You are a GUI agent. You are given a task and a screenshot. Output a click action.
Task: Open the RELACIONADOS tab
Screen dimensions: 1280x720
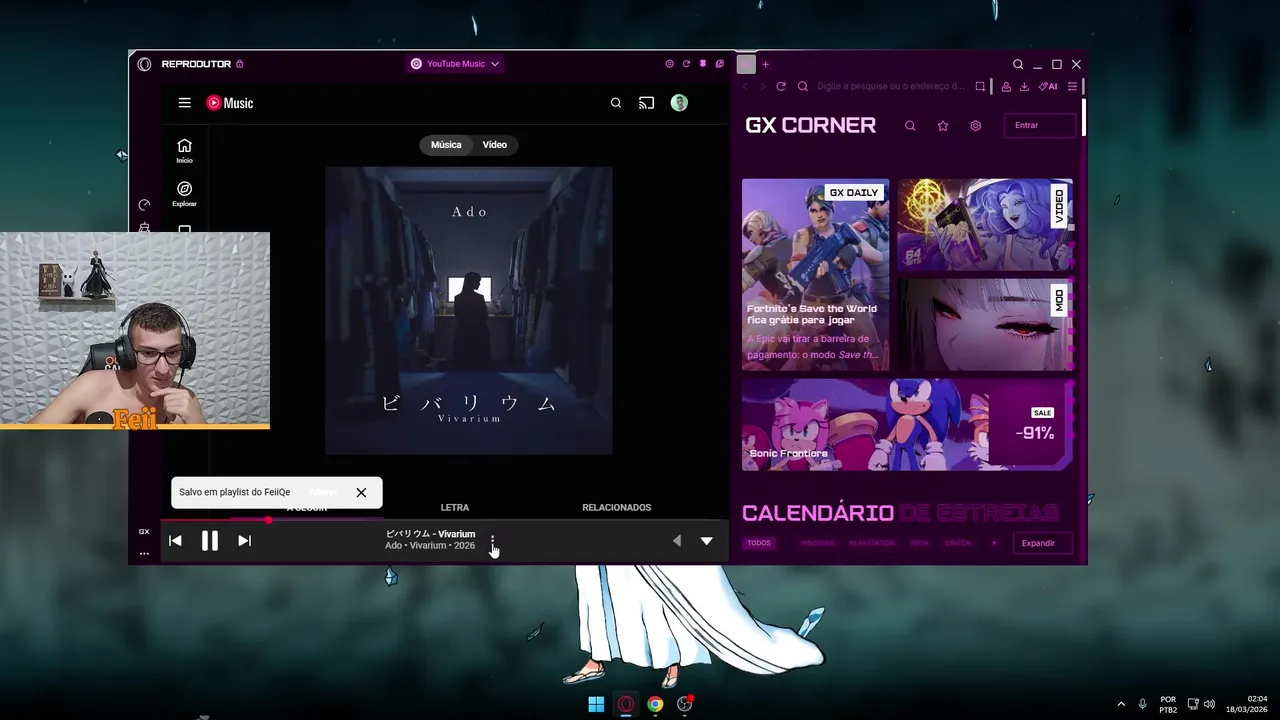(x=617, y=507)
